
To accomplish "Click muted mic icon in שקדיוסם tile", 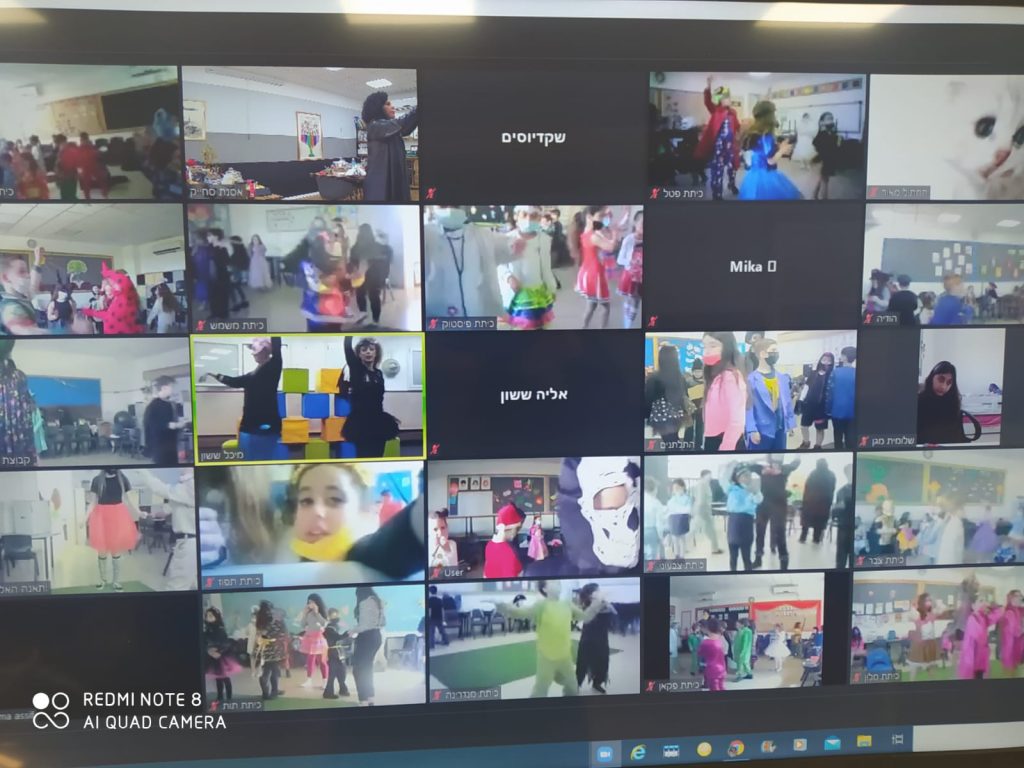I will 430,193.
